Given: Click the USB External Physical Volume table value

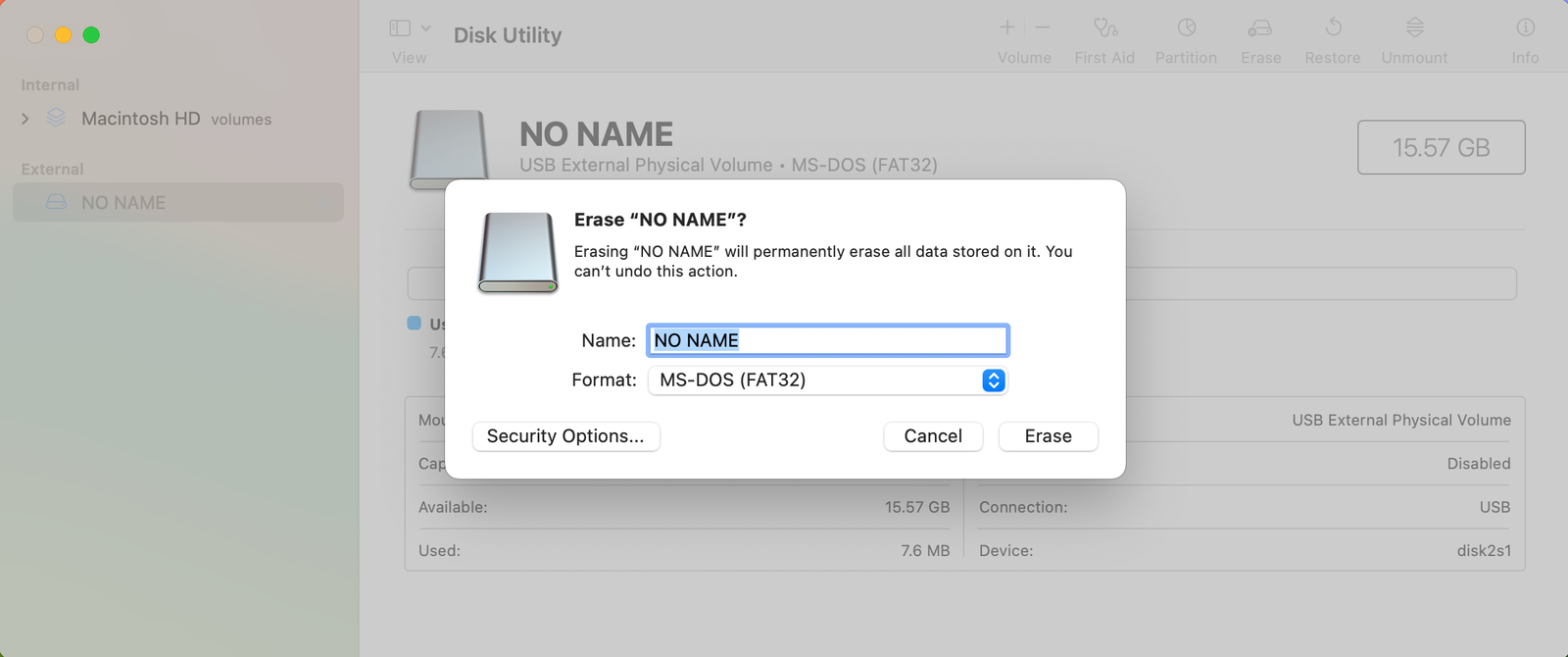Looking at the screenshot, I should [x=1401, y=420].
